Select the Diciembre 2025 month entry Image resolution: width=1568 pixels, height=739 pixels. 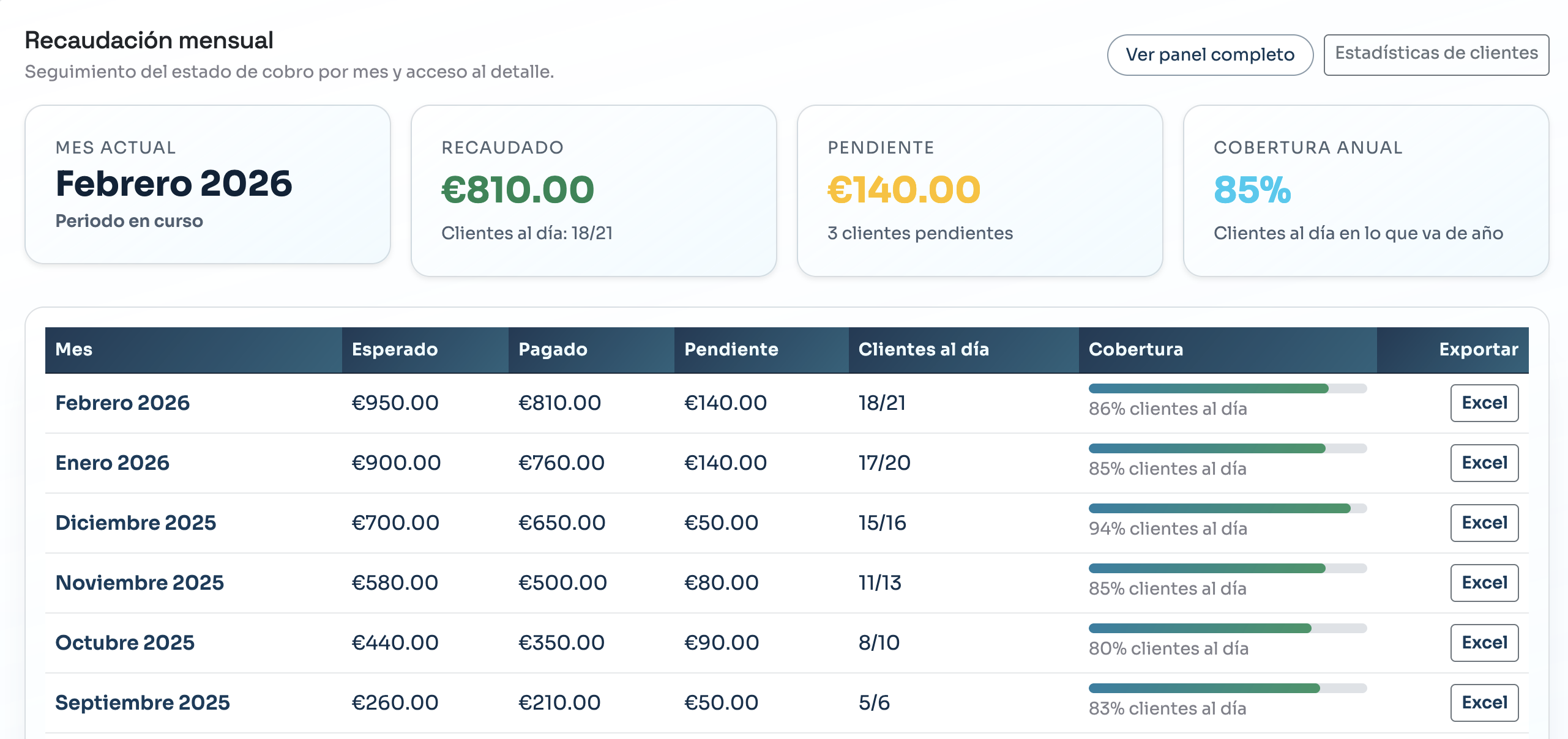[136, 522]
